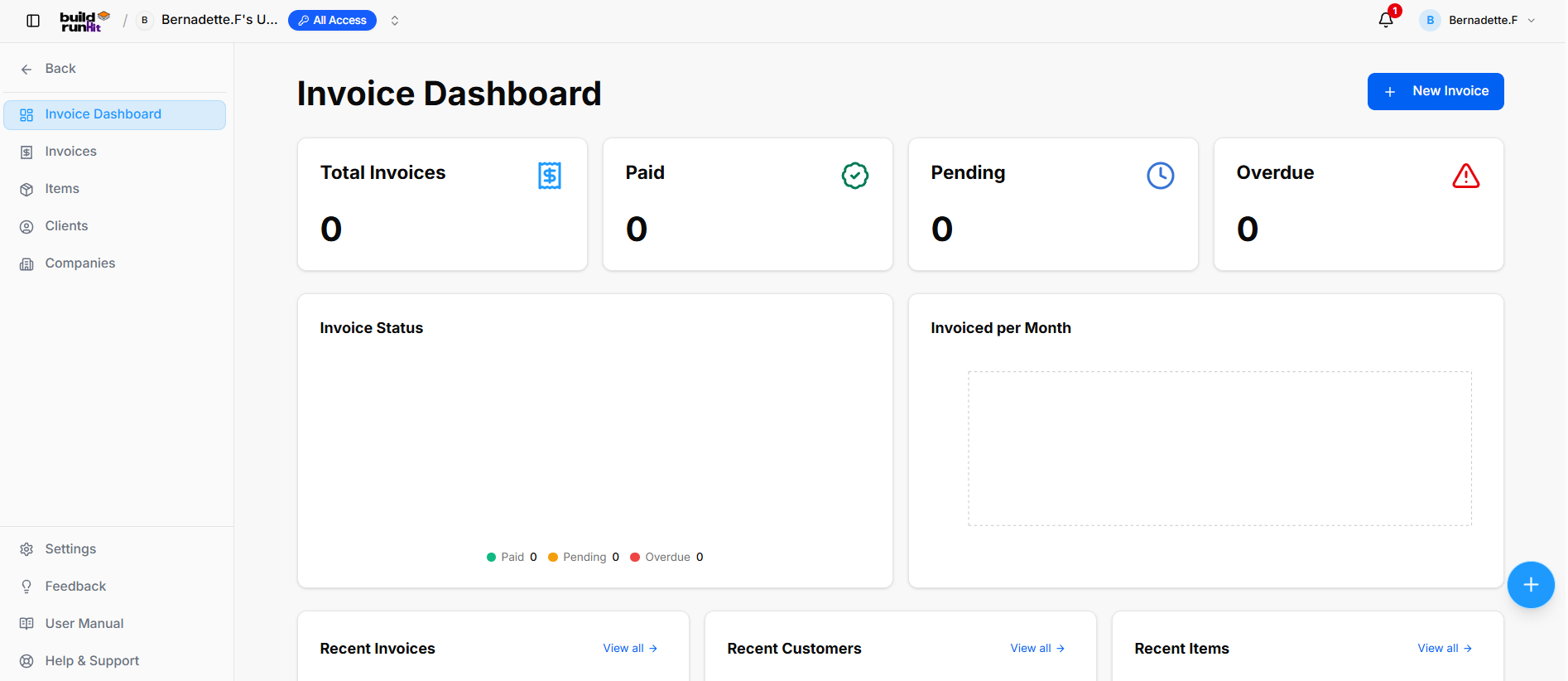Click the Overdue warning triangle icon

[x=1466, y=176]
